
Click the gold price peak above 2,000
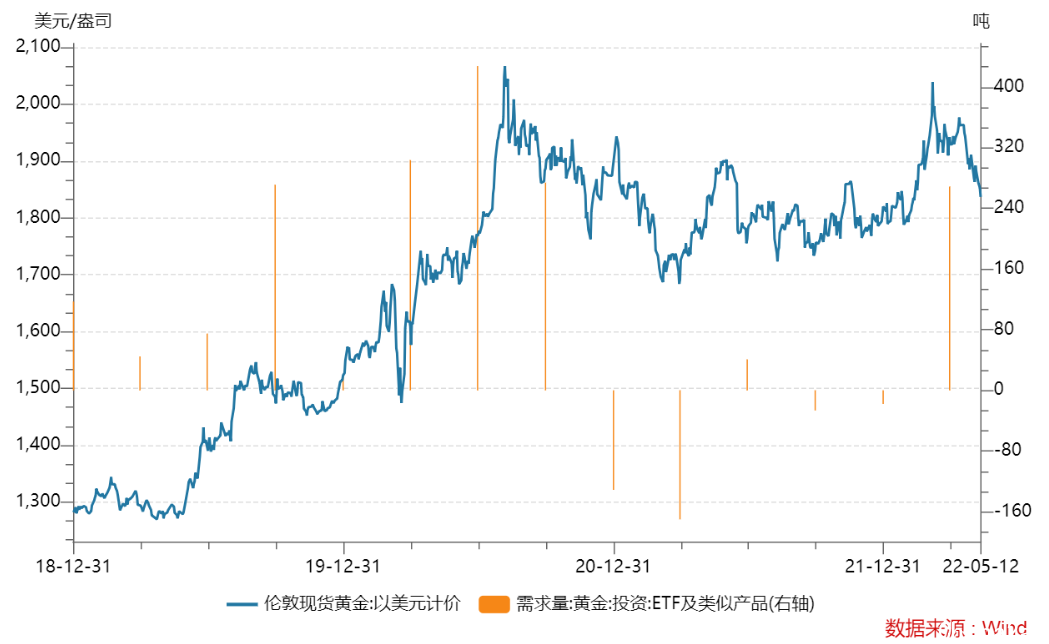point(504,68)
